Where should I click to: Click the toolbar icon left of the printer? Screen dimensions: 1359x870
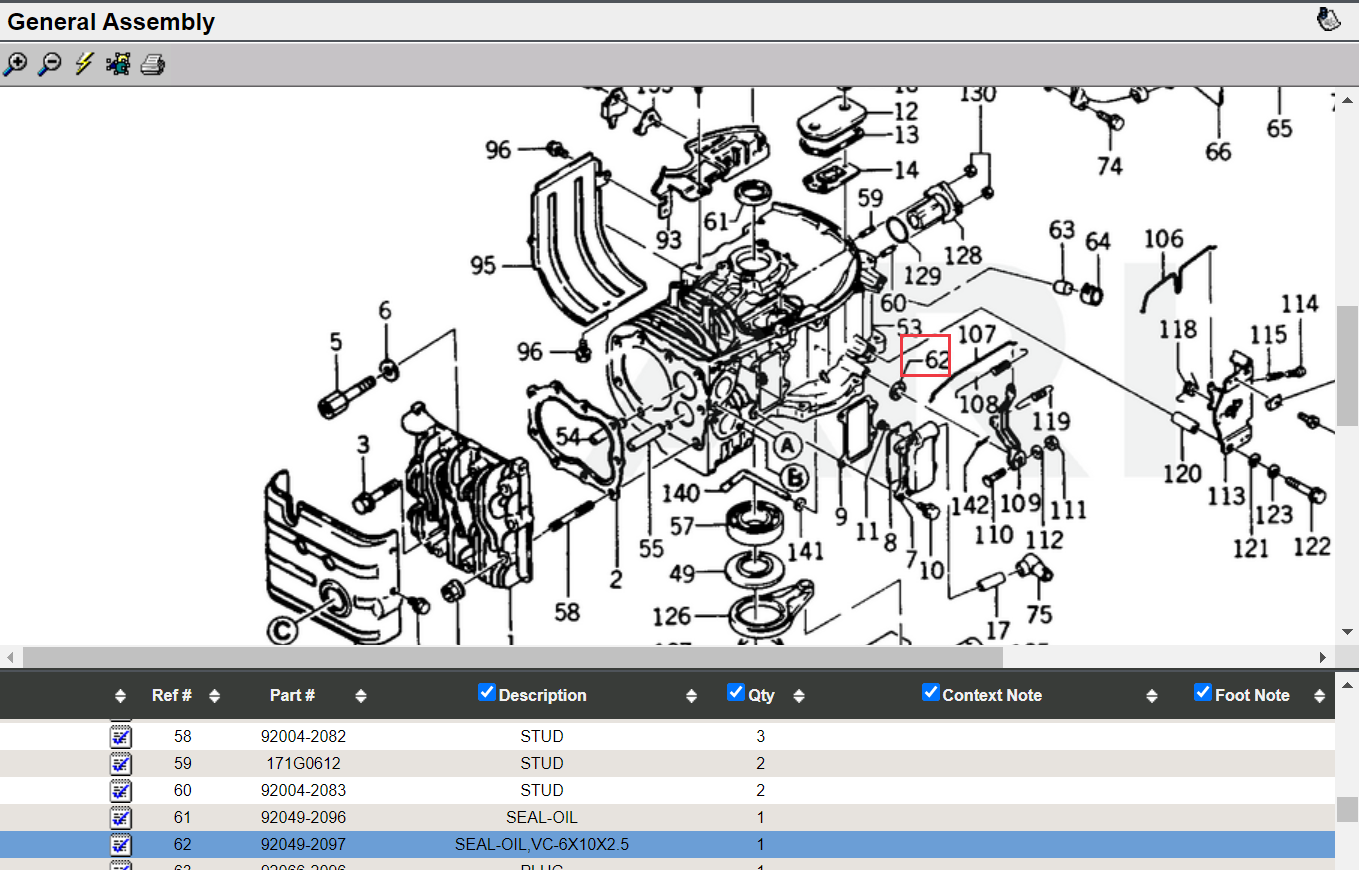pyautogui.click(x=118, y=65)
